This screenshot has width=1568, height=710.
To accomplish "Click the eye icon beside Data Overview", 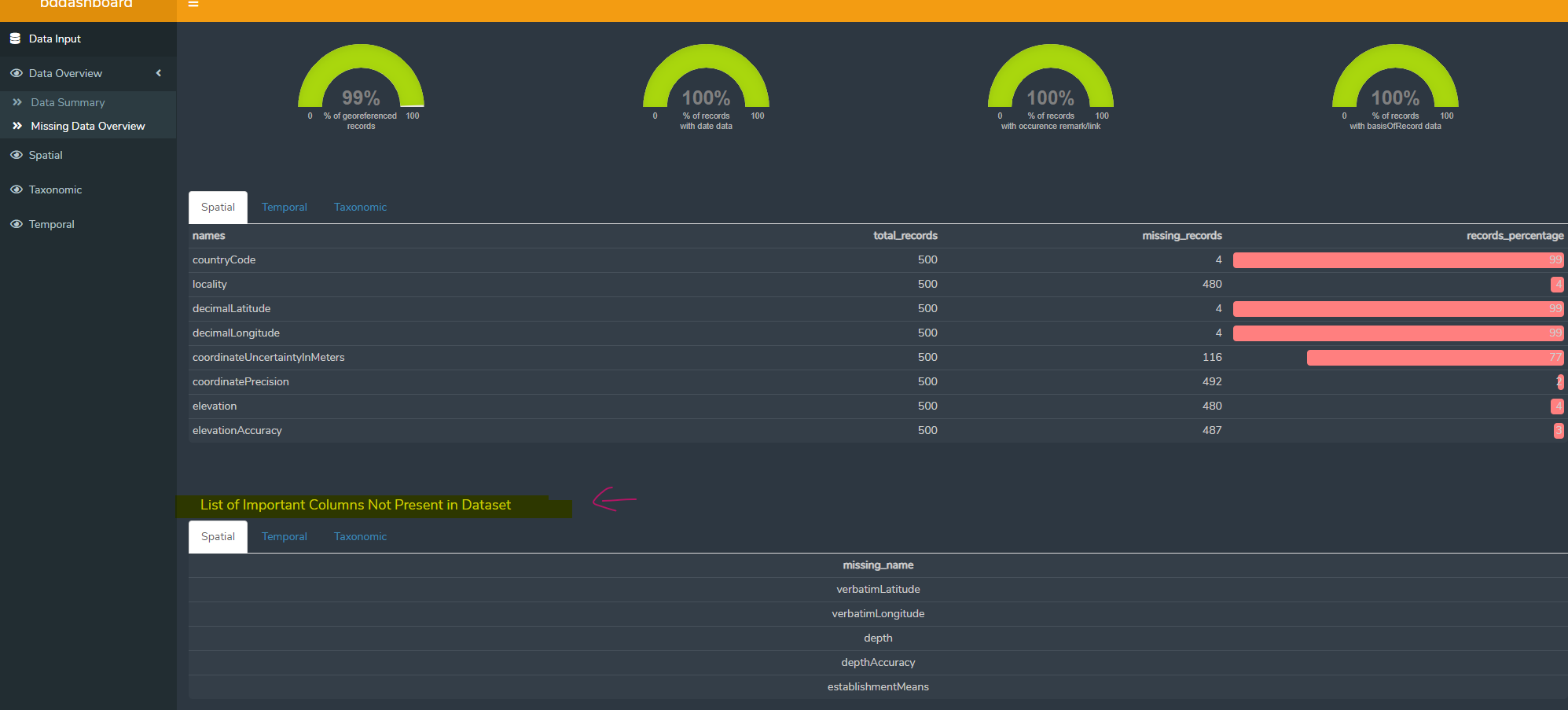I will [x=16, y=73].
